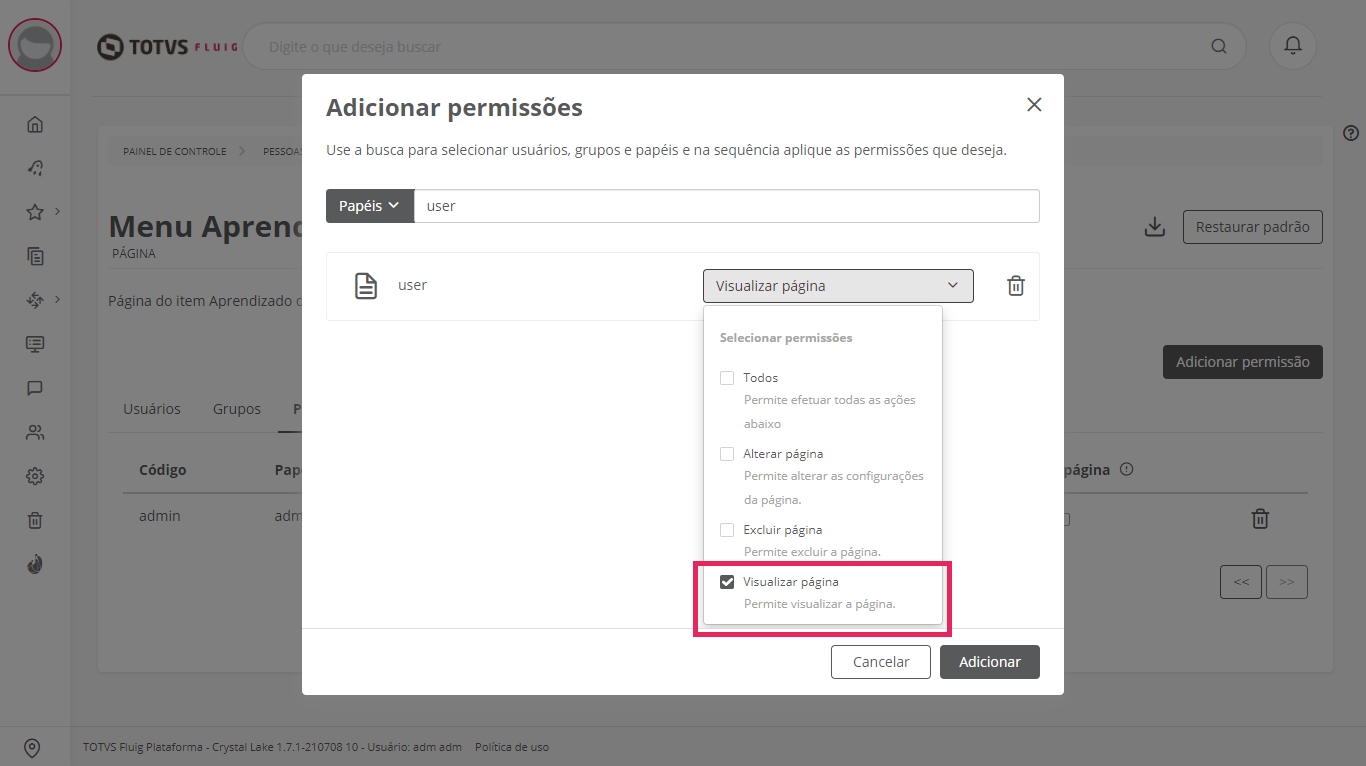Click the notifications bell icon
The width and height of the screenshot is (1366, 766).
(x=1292, y=46)
